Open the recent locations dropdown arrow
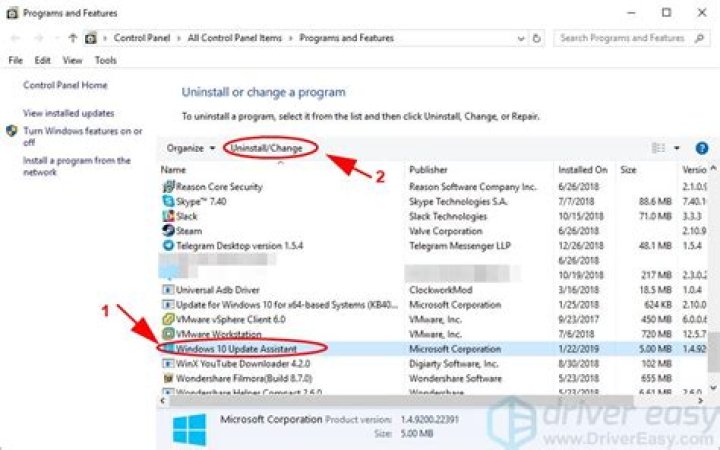 (57, 38)
